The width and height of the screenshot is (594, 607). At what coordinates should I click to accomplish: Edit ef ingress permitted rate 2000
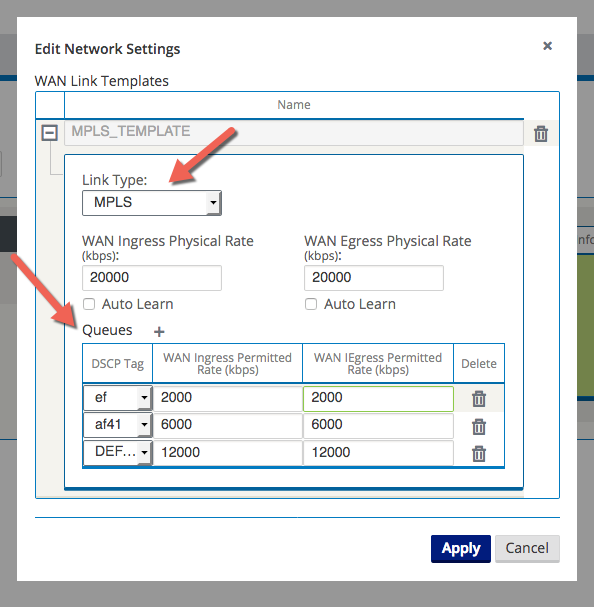click(227, 398)
